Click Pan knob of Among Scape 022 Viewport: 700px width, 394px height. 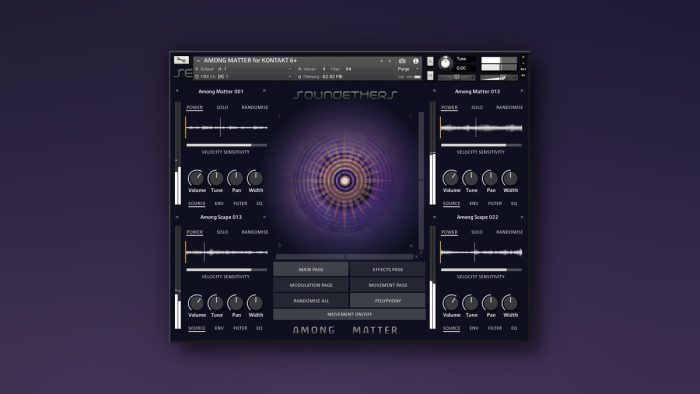pos(490,303)
